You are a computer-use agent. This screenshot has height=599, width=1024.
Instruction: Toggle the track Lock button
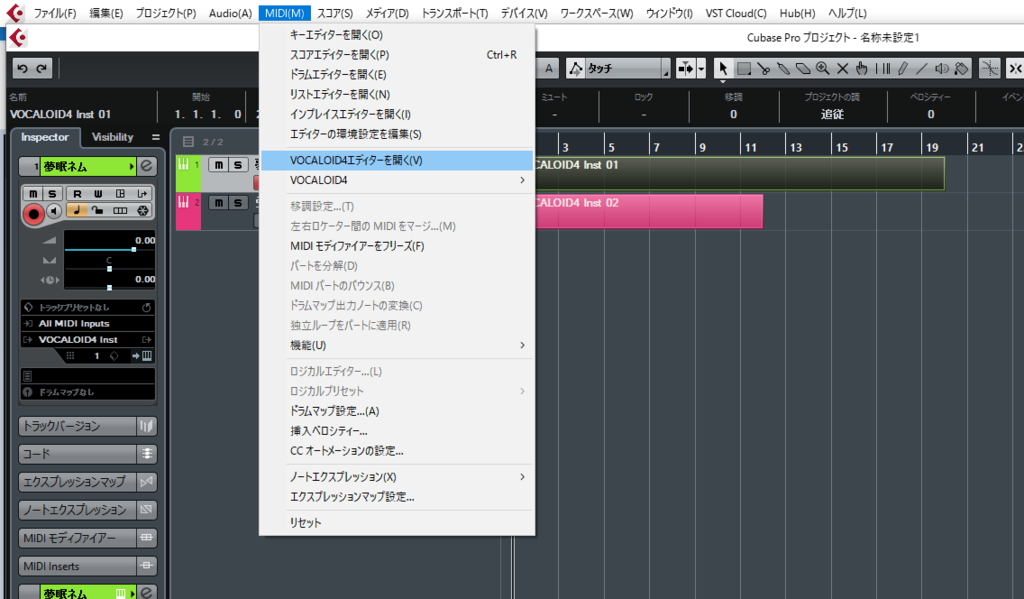pyautogui.click(x=98, y=210)
